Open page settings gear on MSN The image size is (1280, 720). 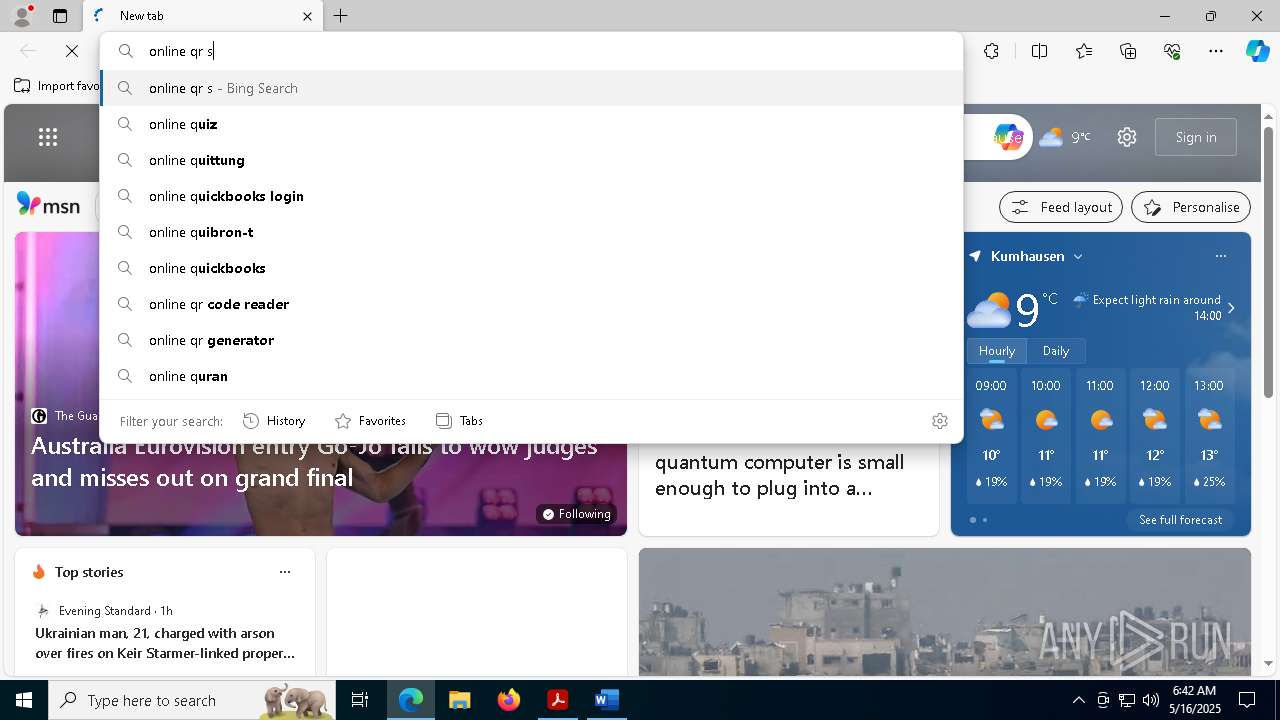[x=1127, y=137]
